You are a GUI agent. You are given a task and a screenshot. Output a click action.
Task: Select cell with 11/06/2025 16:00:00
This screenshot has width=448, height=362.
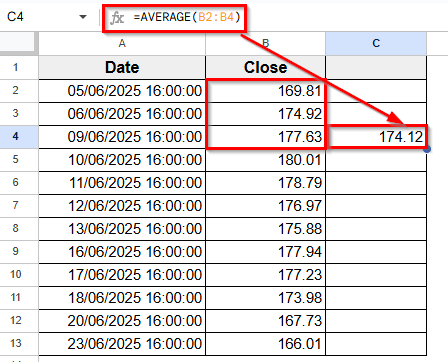click(122, 183)
